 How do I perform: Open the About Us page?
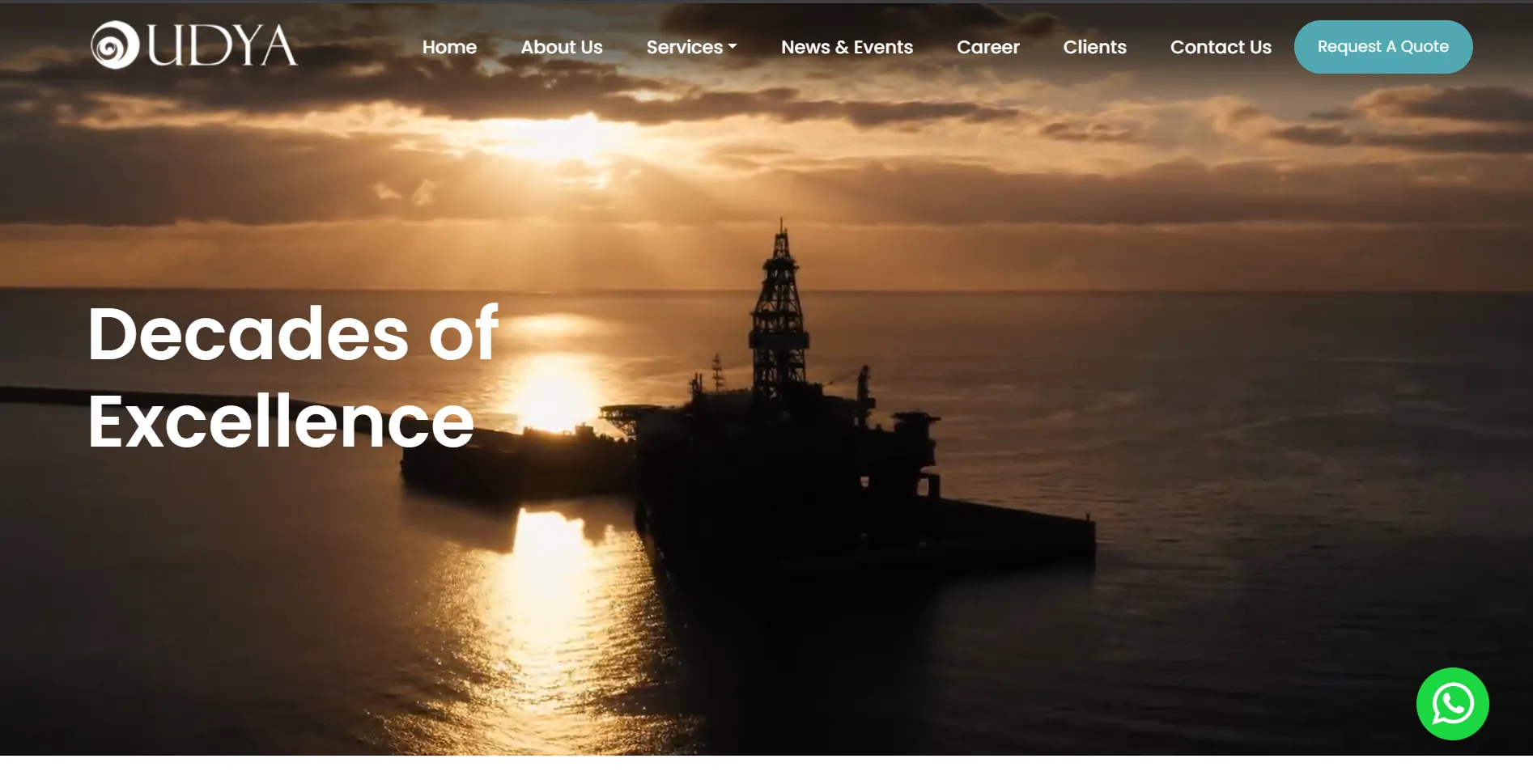pos(561,47)
